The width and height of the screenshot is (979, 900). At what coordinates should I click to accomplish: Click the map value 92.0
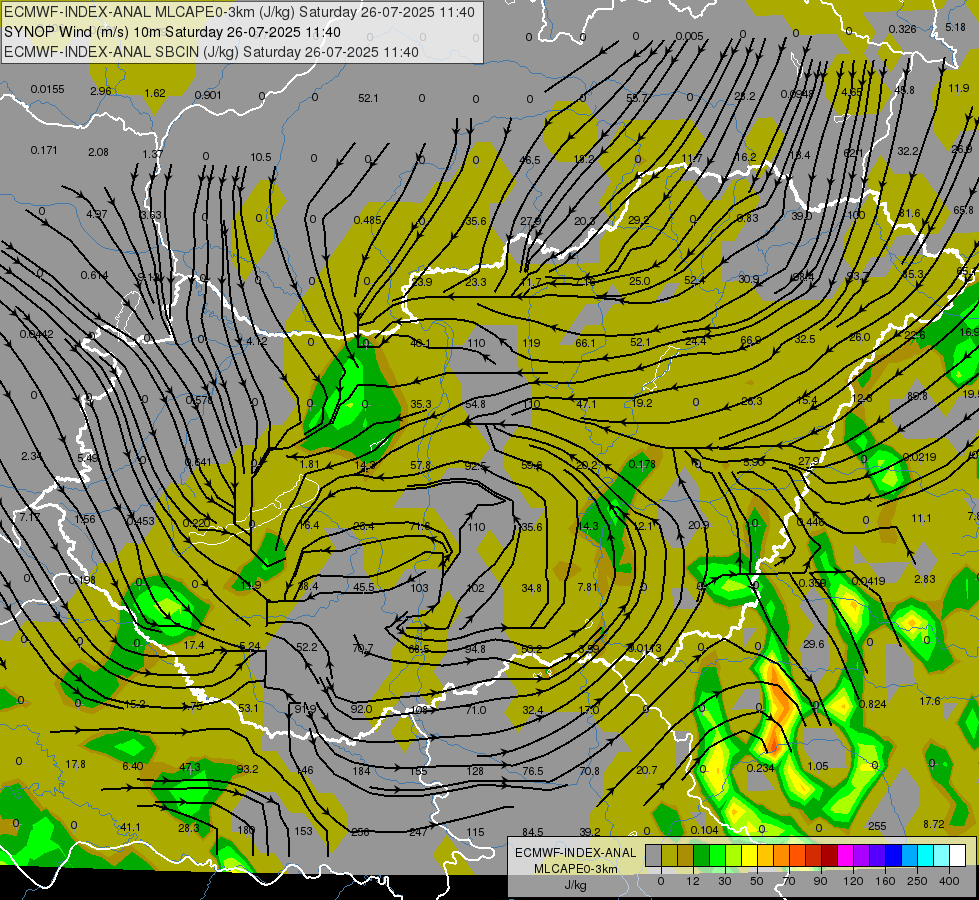coord(362,709)
